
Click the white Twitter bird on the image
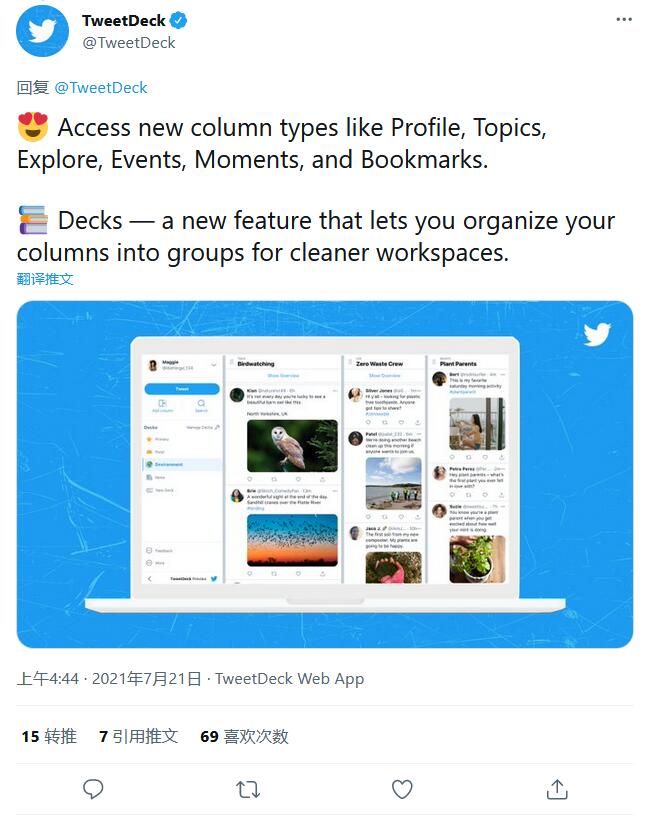click(597, 333)
